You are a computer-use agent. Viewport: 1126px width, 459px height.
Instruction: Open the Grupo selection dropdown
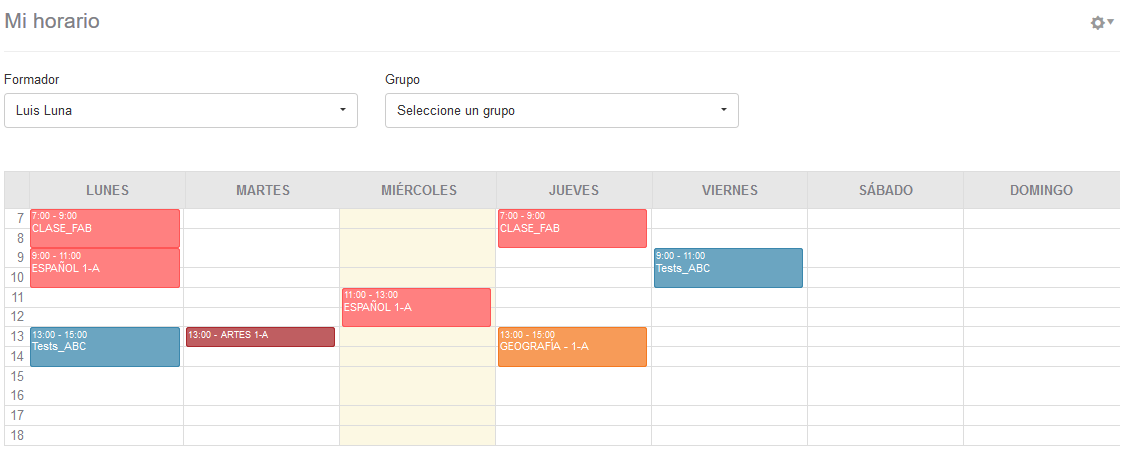(561, 110)
